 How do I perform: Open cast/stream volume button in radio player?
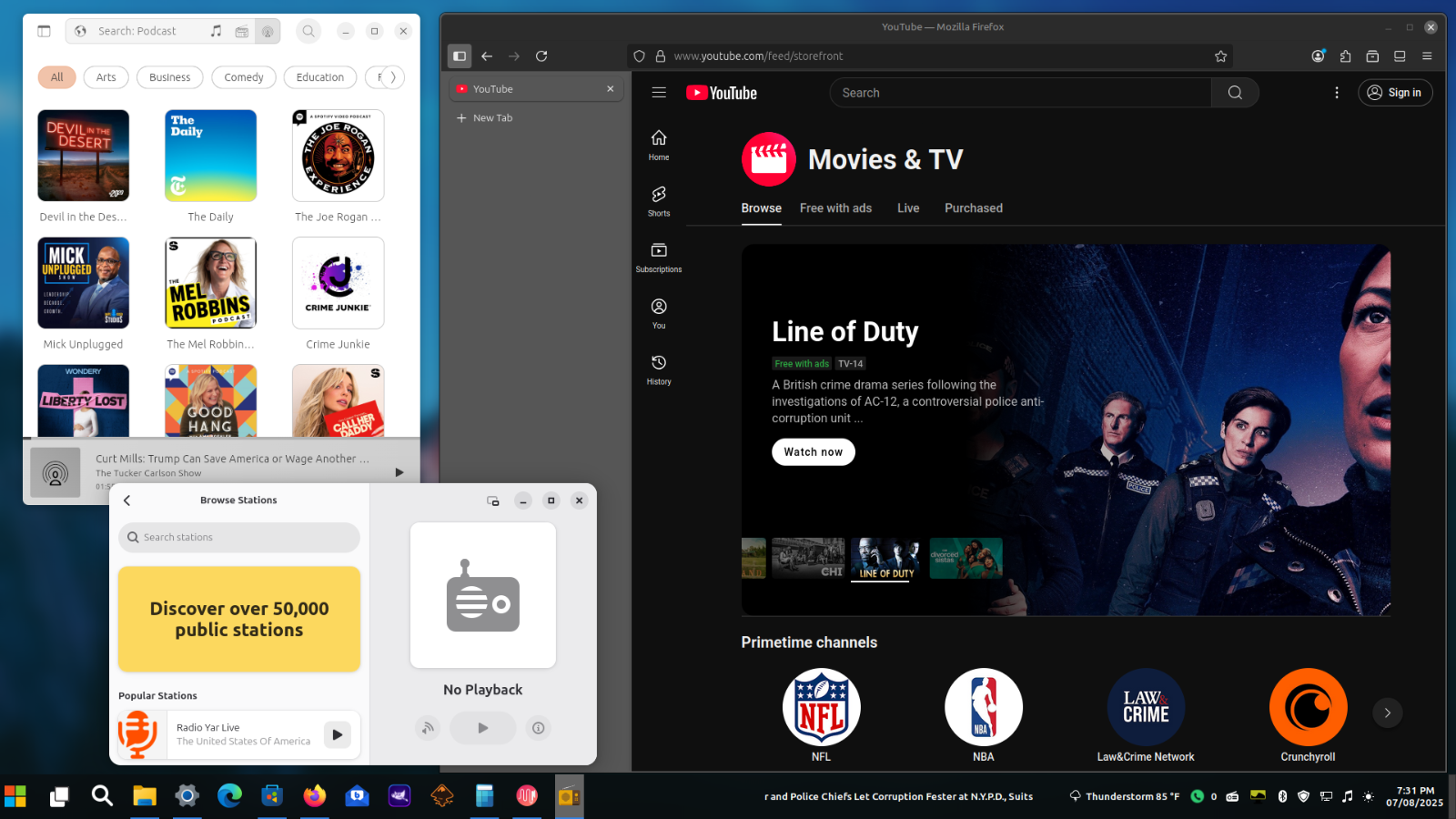428,728
